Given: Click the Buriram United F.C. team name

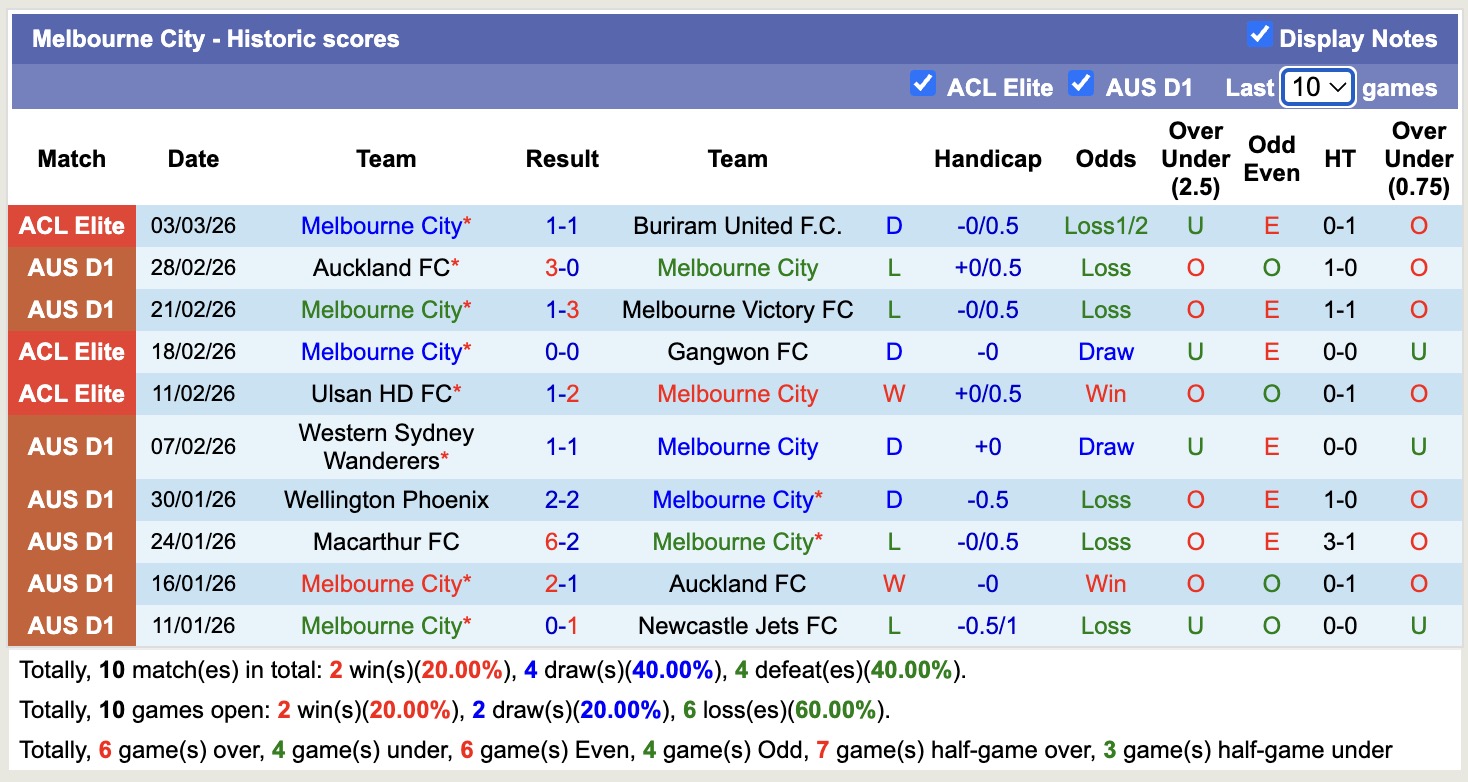Looking at the screenshot, I should tap(737, 225).
